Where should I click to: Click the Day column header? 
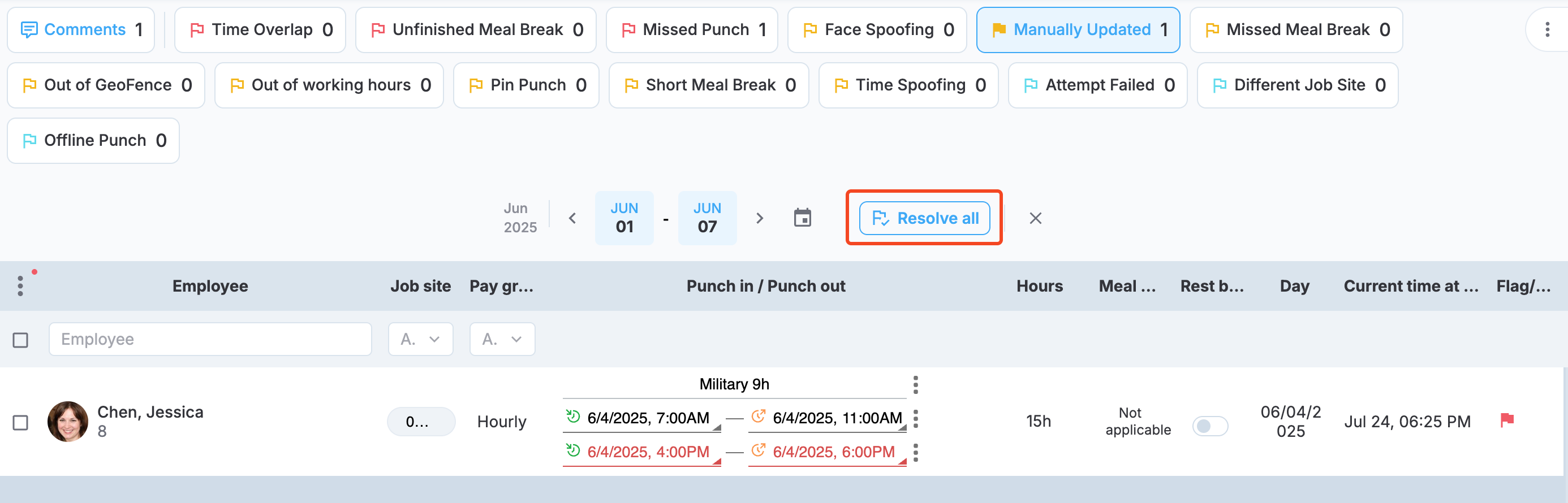pos(1294,286)
